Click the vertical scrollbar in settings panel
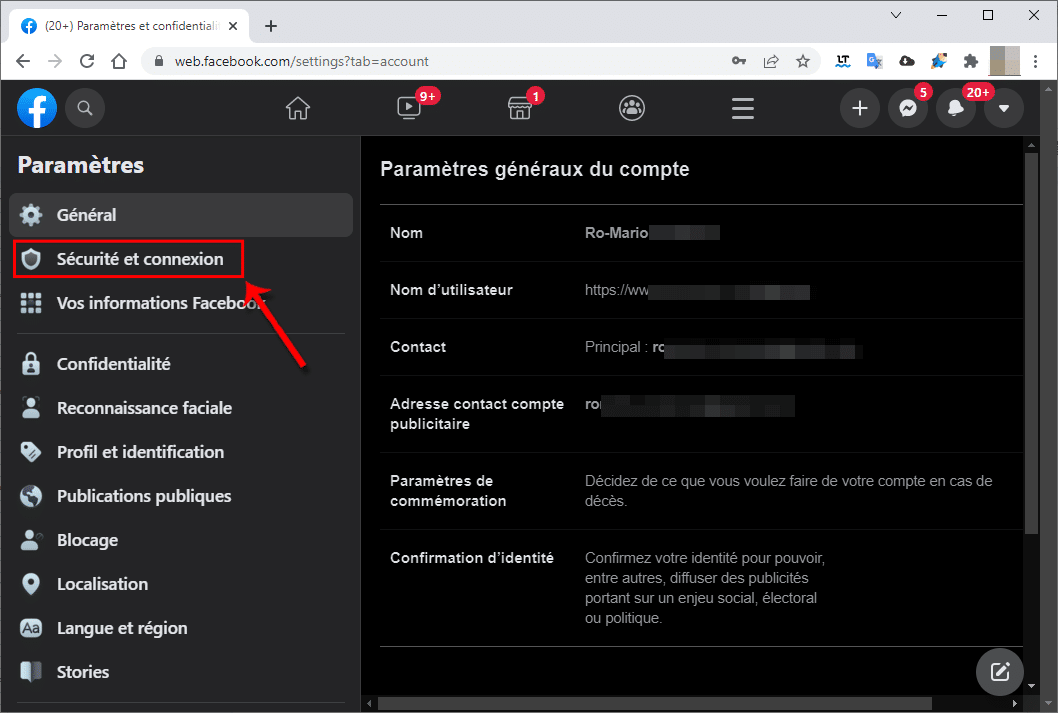Screen dimensions: 1058x713 coord(1031,344)
